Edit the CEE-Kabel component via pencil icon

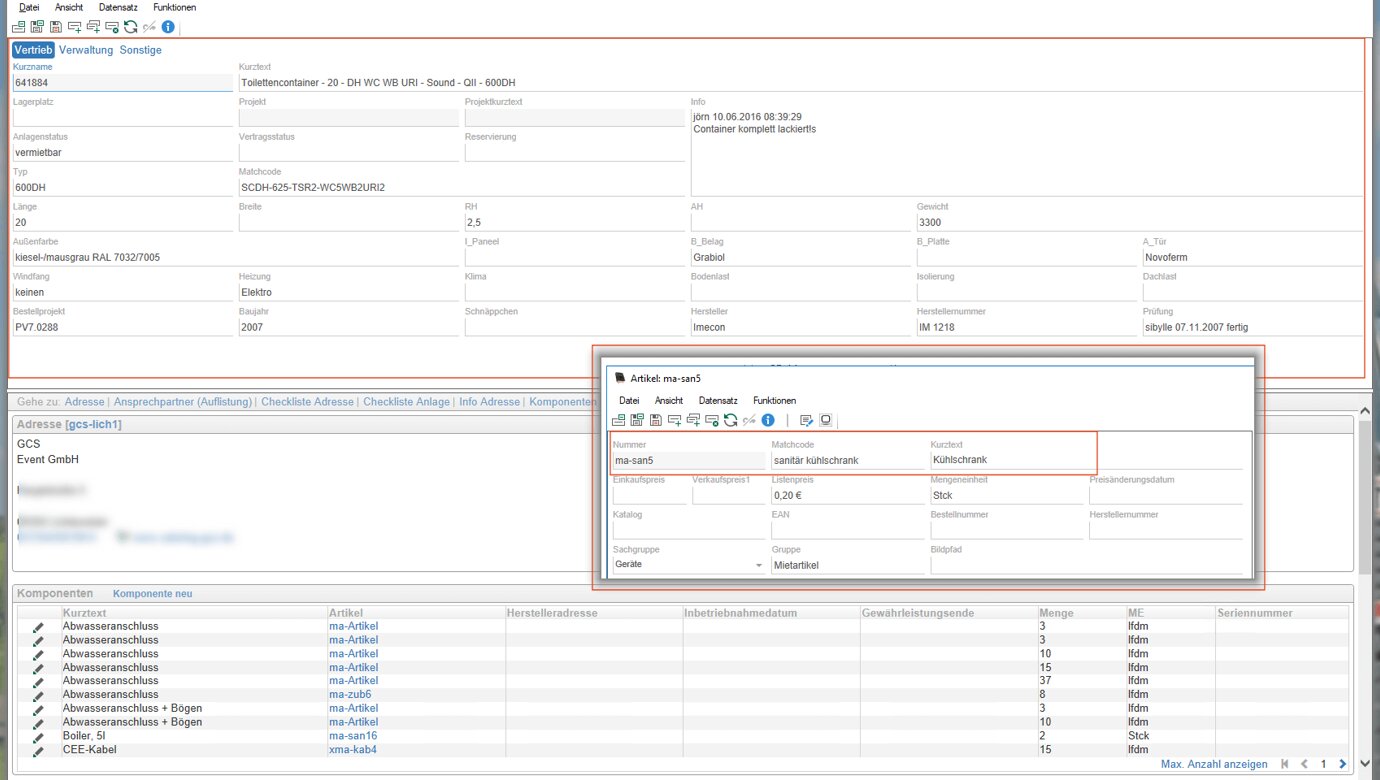coord(38,750)
